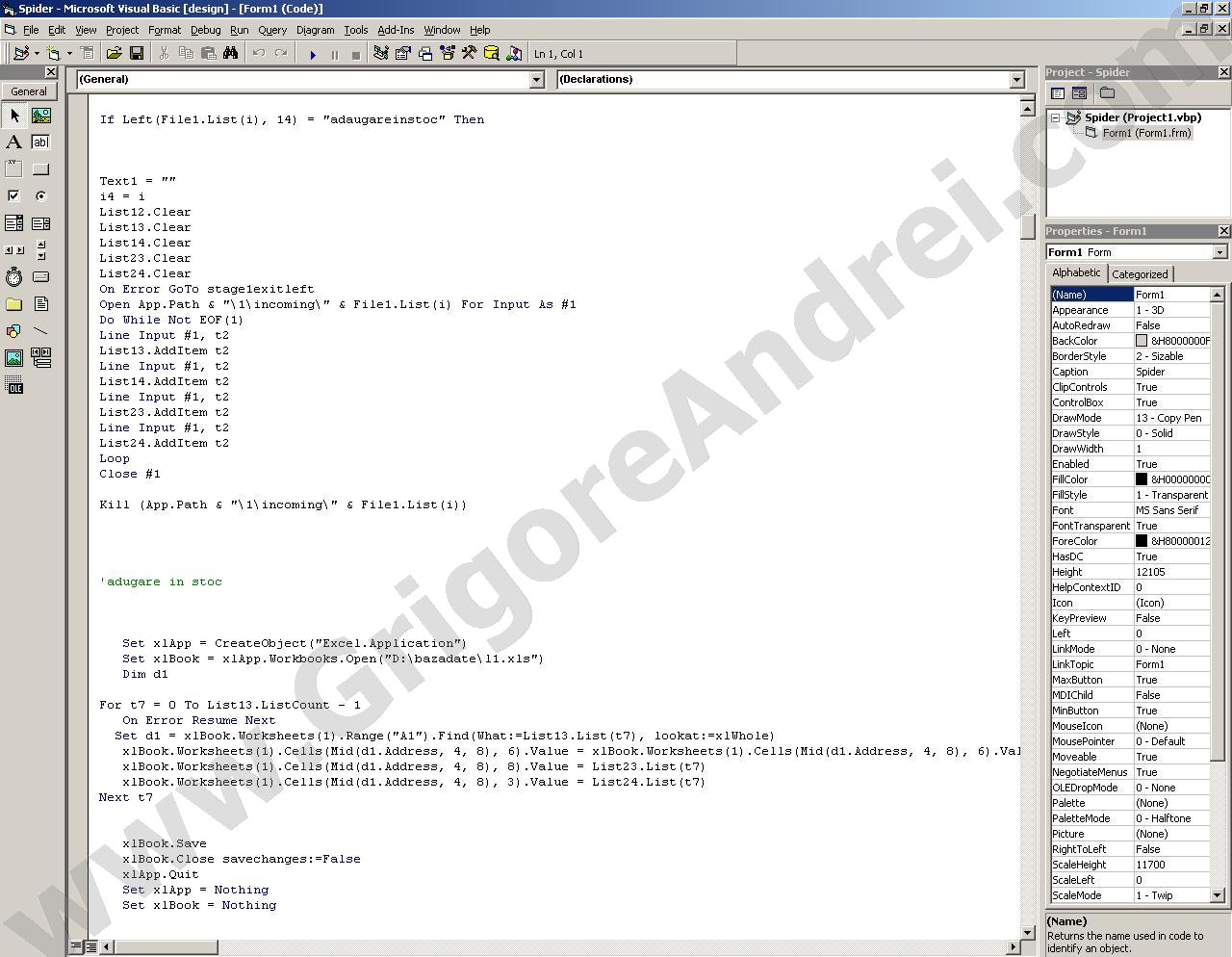The image size is (1232, 957).
Task: Open the Query menu
Action: (x=272, y=30)
